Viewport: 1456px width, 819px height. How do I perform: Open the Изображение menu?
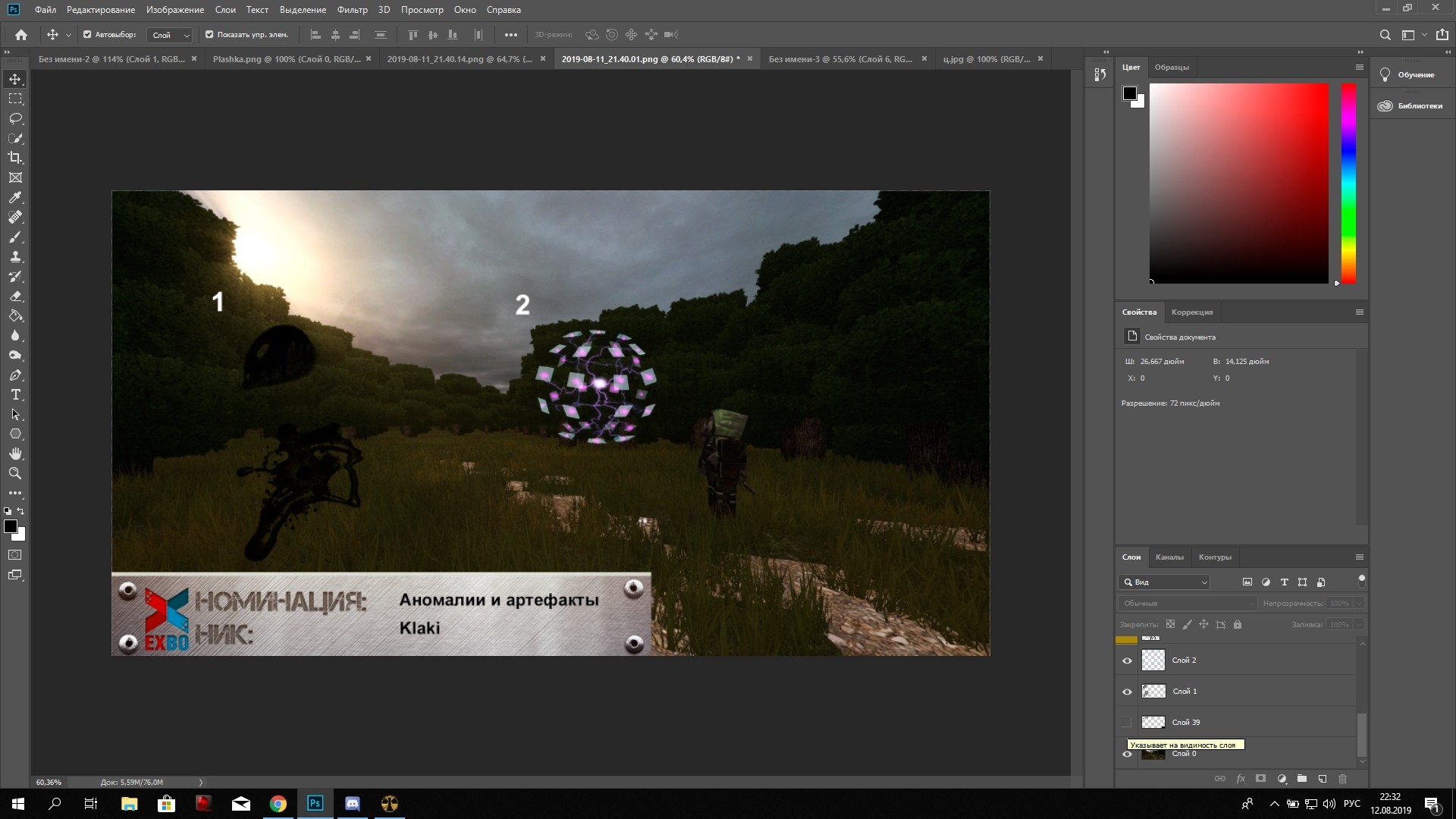click(175, 10)
